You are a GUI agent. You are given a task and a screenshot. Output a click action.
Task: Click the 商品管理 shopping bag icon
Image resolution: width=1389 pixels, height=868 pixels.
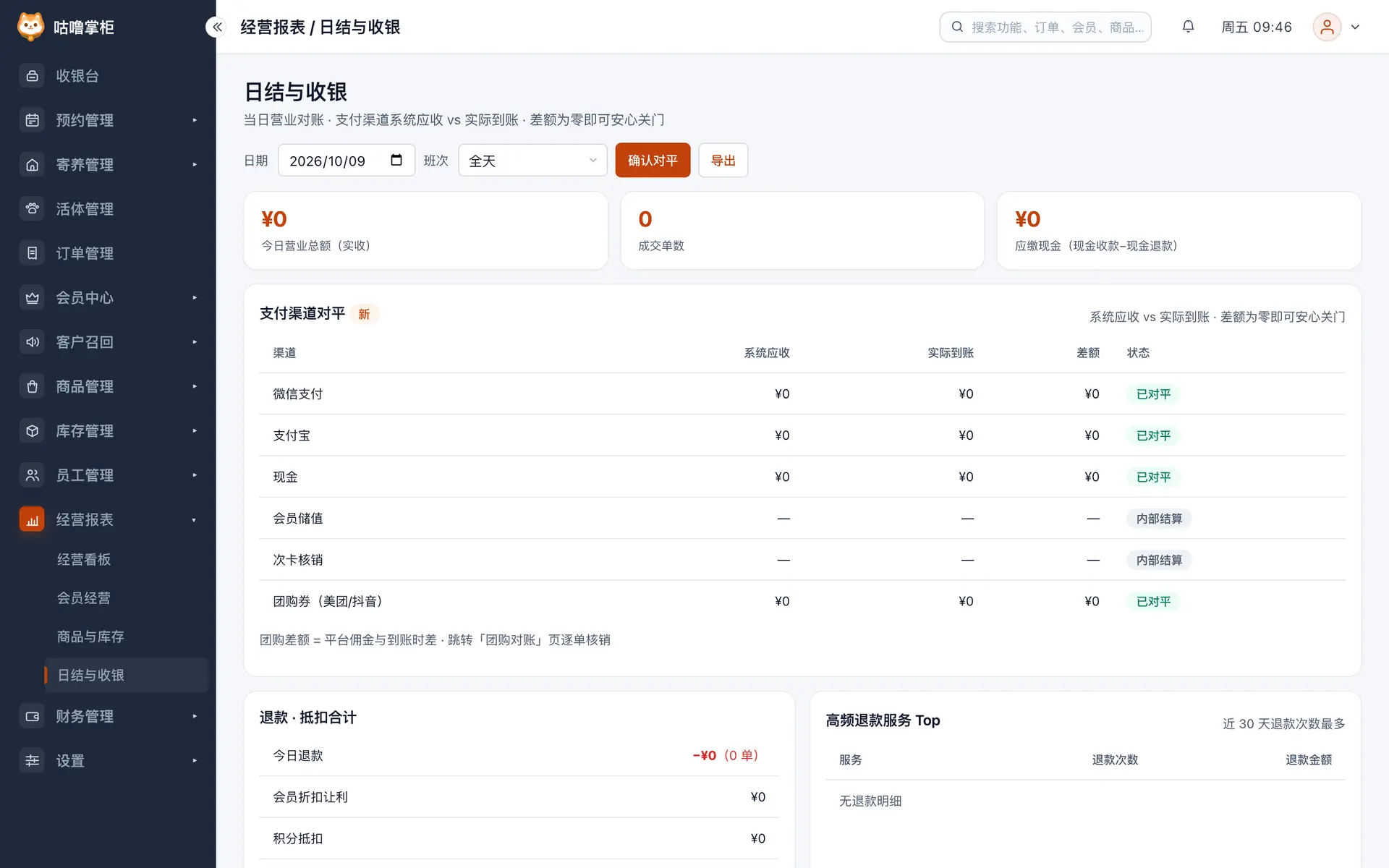coord(32,386)
